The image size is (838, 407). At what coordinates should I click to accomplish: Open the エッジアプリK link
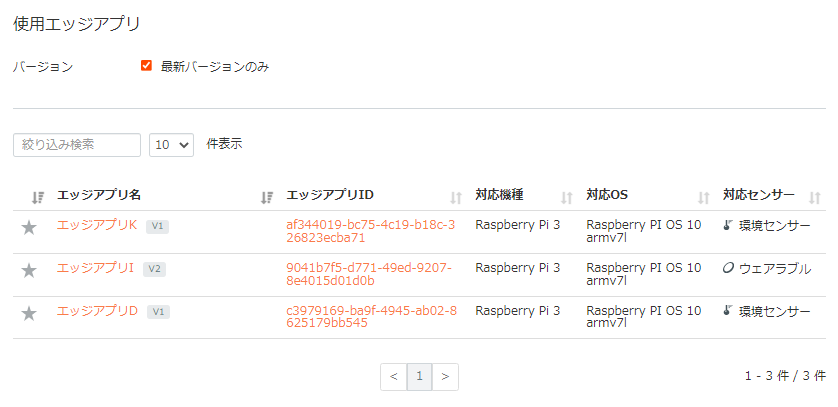[x=97, y=225]
